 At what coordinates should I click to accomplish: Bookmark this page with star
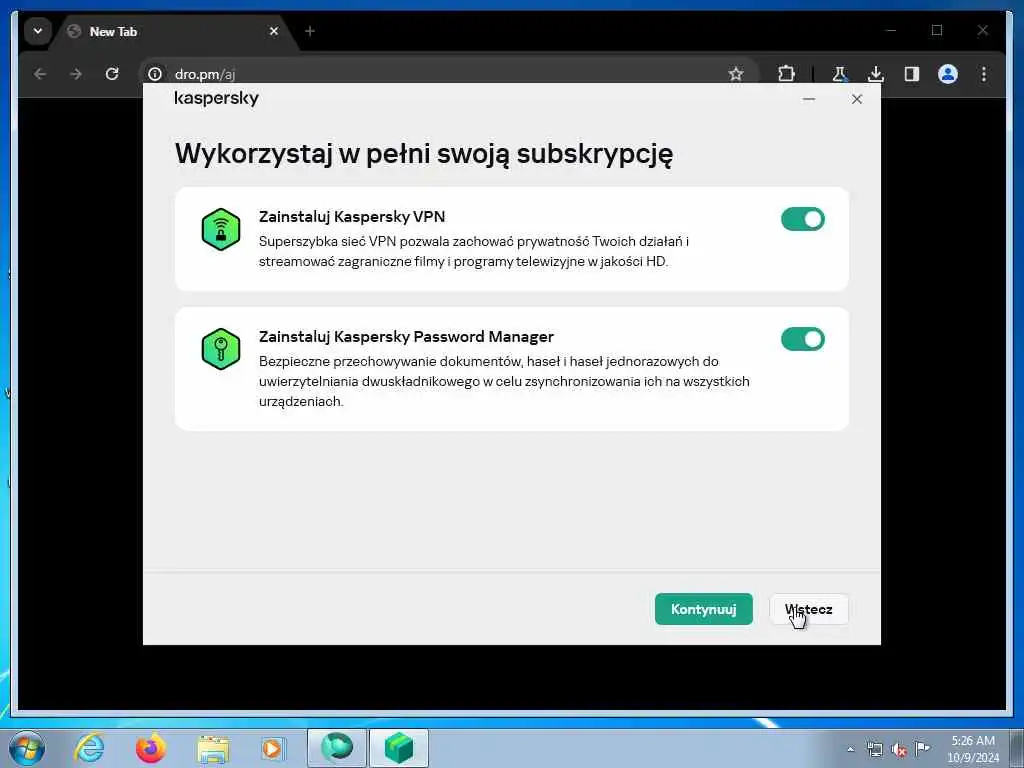pos(736,74)
